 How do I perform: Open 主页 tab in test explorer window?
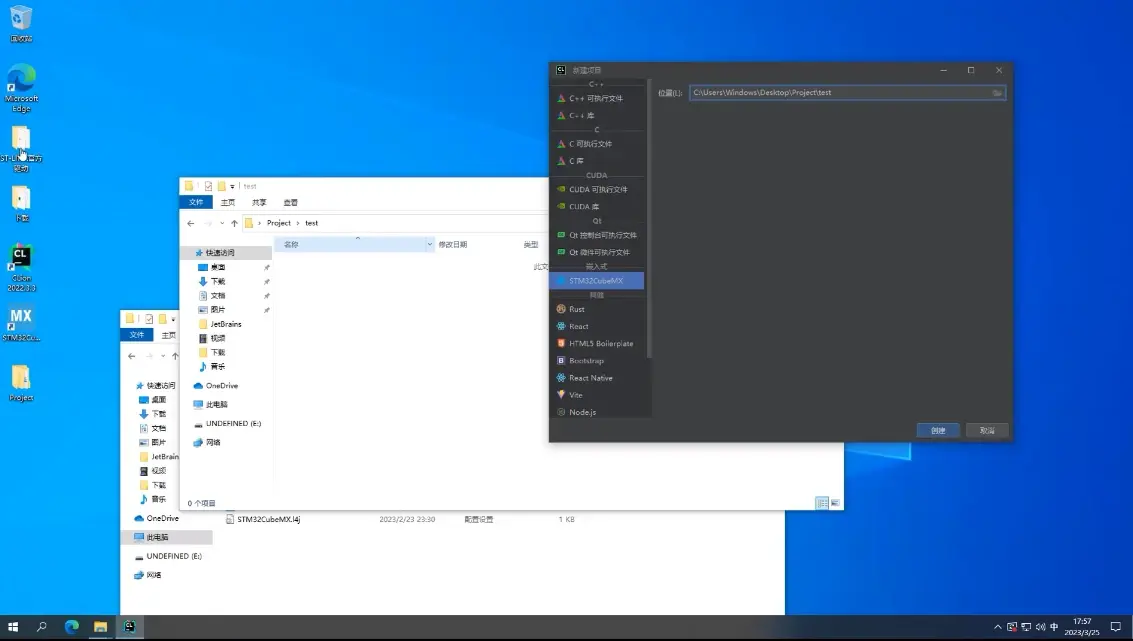(x=228, y=202)
